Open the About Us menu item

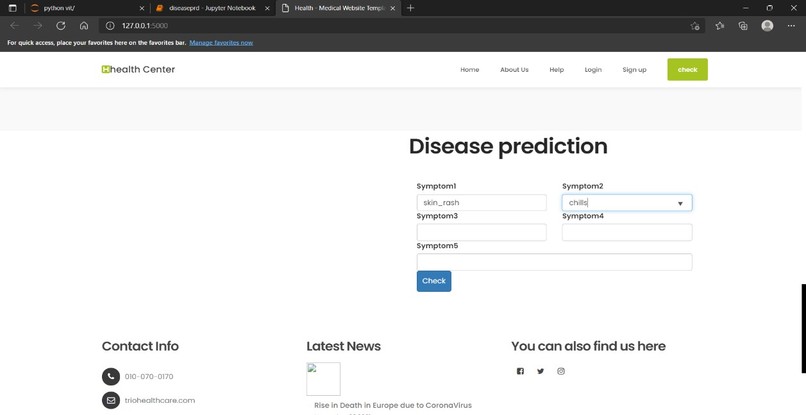514,69
